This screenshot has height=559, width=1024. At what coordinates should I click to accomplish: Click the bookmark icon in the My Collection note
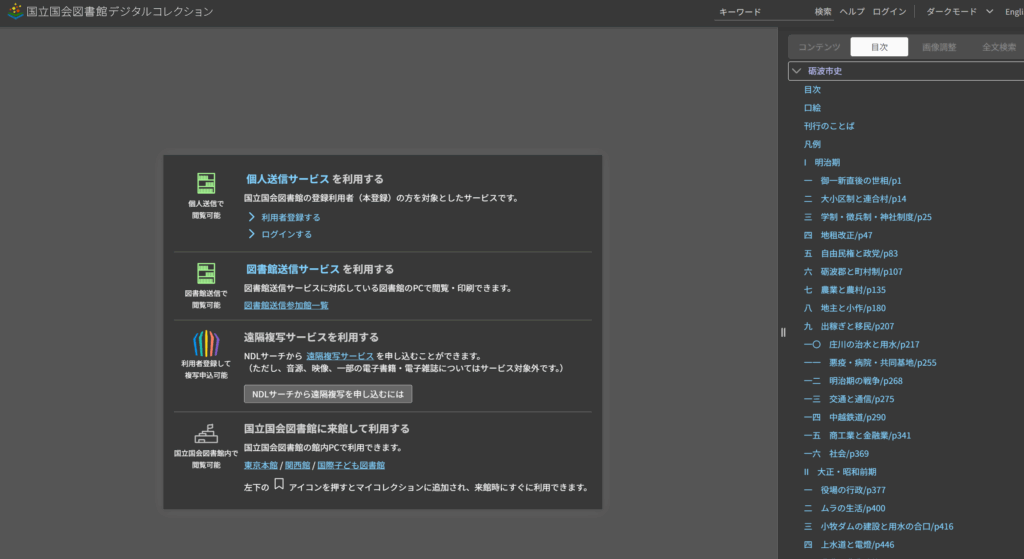279,485
